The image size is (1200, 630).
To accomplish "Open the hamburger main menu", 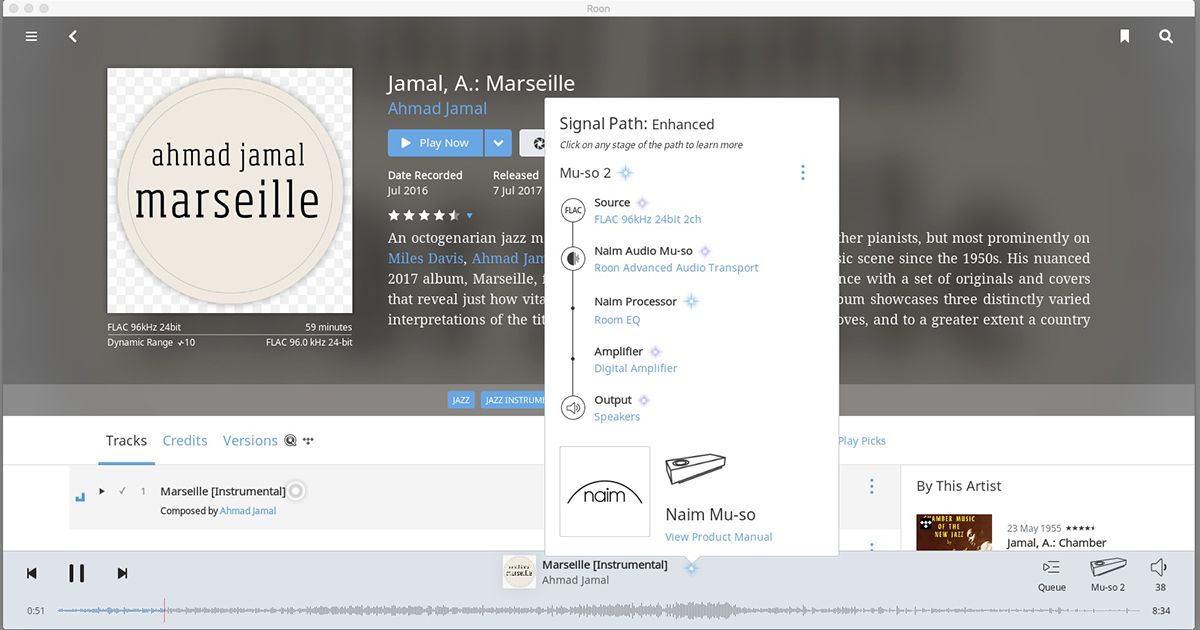I will [x=31, y=36].
